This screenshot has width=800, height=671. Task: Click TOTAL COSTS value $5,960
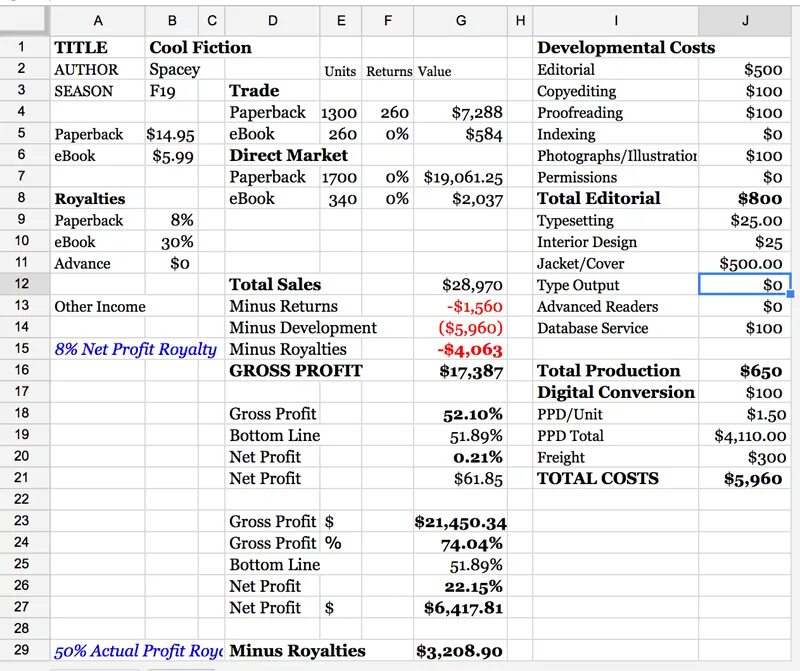click(x=744, y=479)
